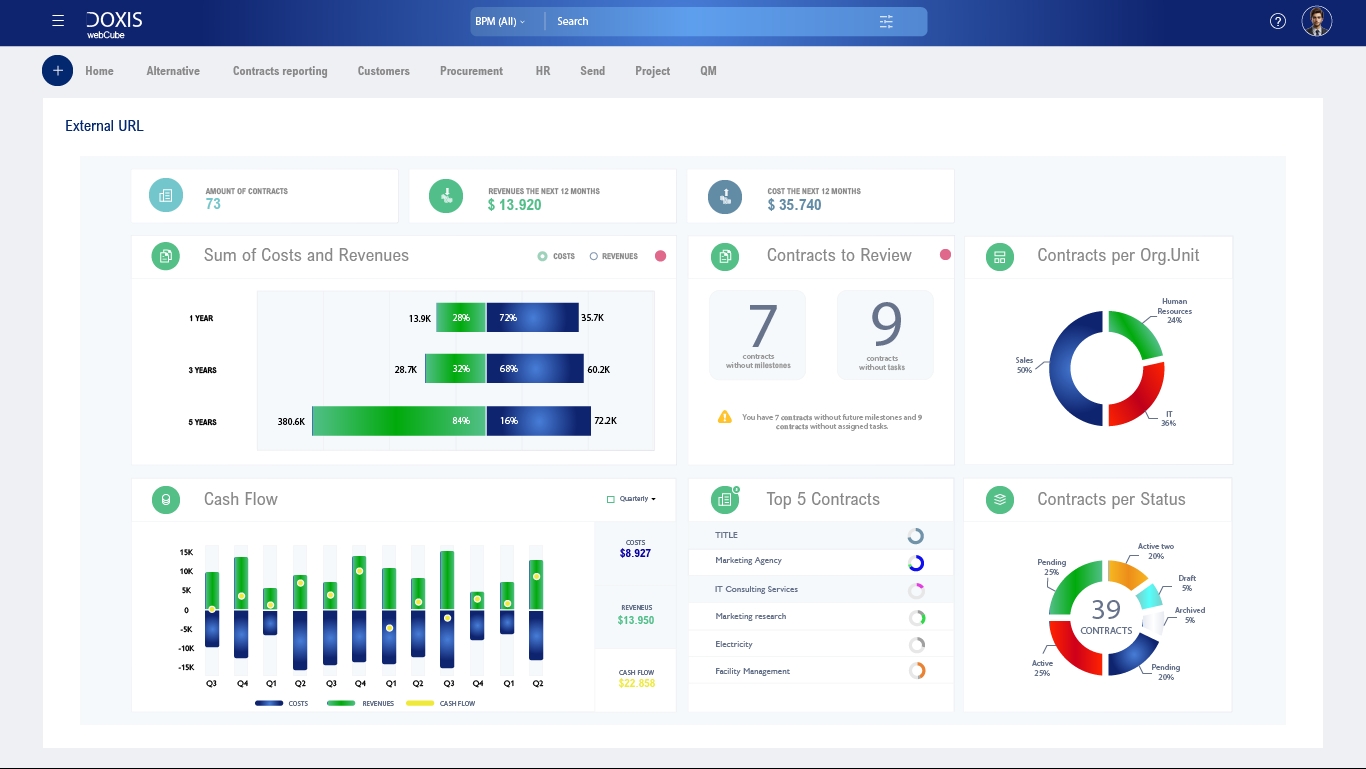Click the Amount of Contracts card icon
The height and width of the screenshot is (769, 1366).
tap(165, 195)
